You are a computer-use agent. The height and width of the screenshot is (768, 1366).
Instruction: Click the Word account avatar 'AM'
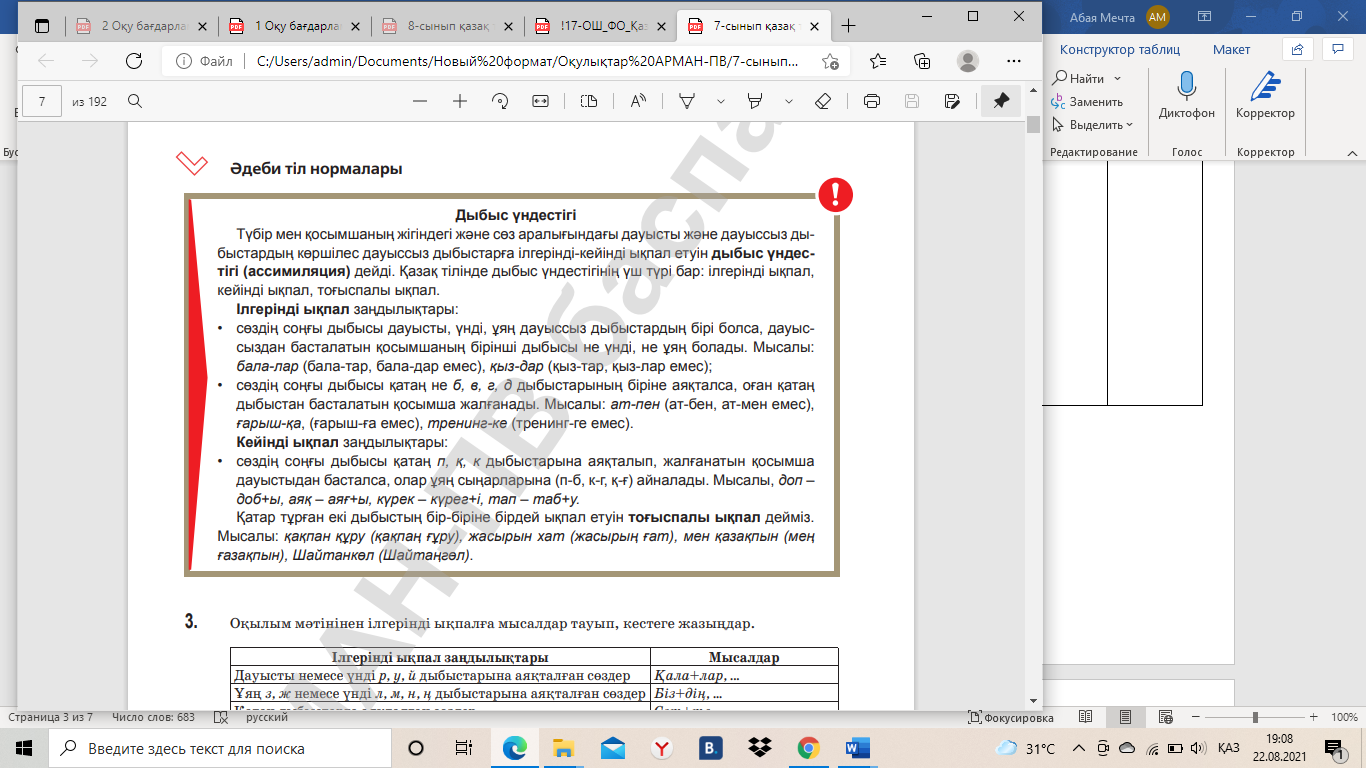coord(1158,16)
